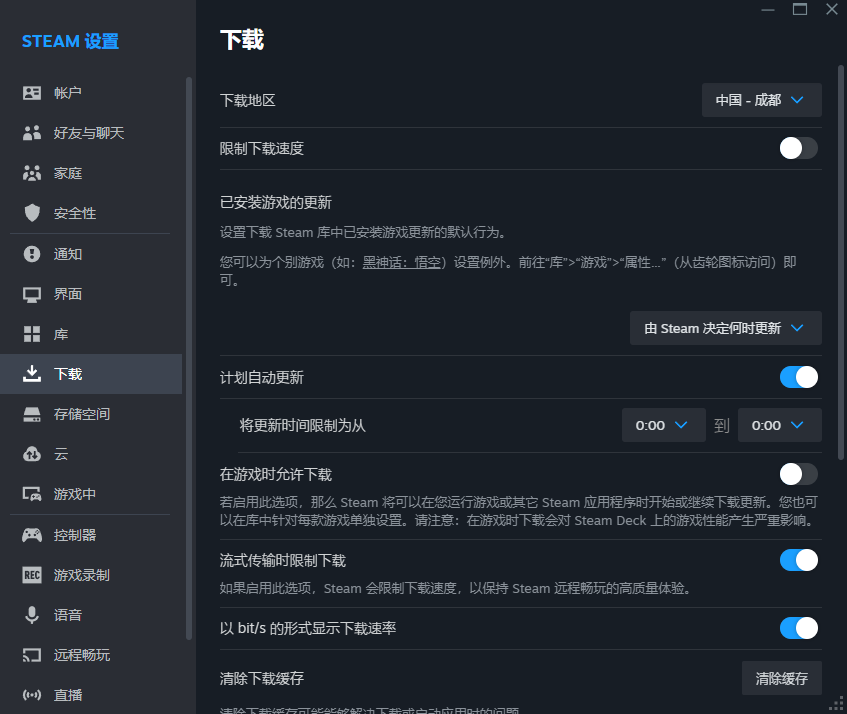
Task: Select the 好友与聊天 friends chat icon
Action: [x=31, y=132]
